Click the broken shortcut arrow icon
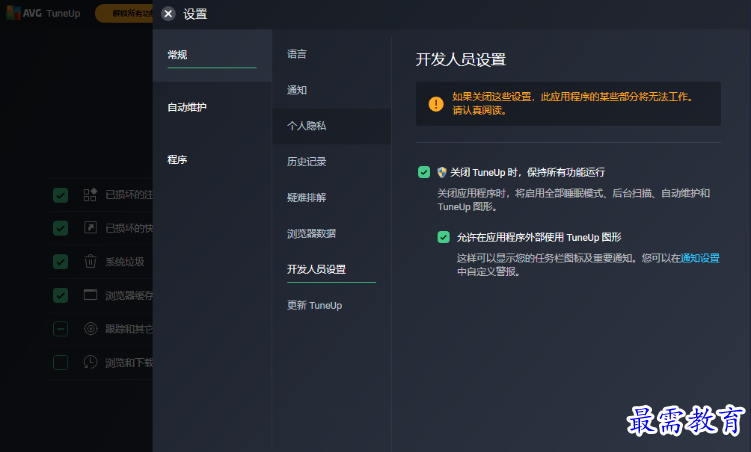Screen dimensions: 751x452 point(90,227)
